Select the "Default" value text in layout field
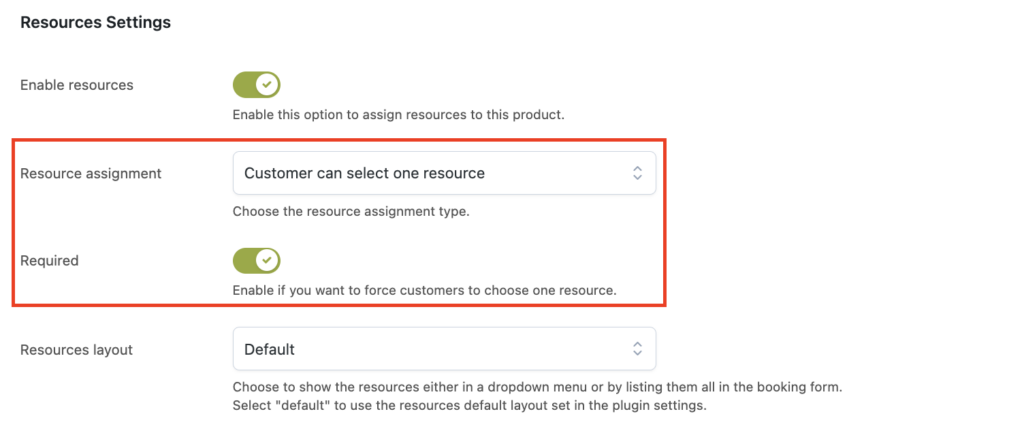This screenshot has height=433, width=1024. tap(269, 349)
